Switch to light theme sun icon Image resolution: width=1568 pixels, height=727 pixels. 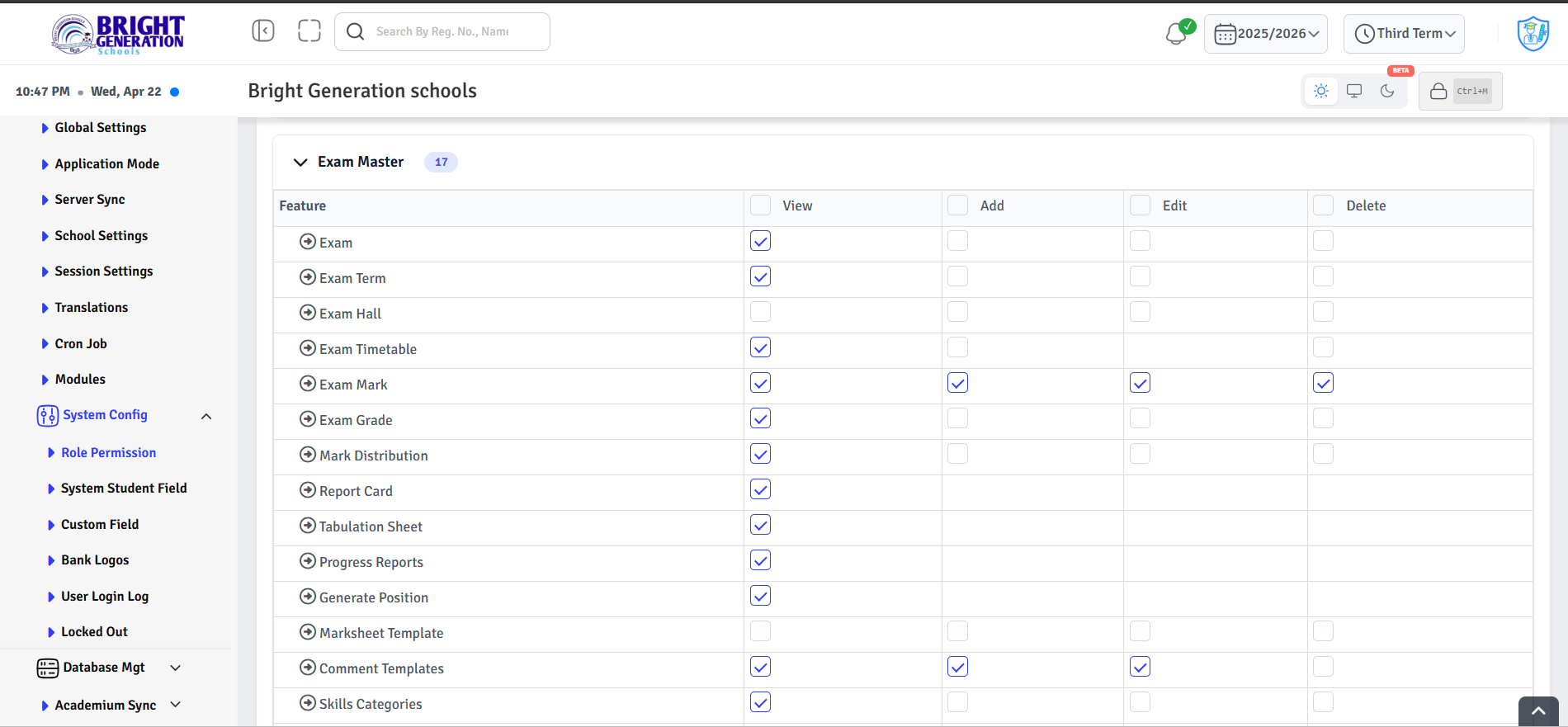coord(1321,91)
